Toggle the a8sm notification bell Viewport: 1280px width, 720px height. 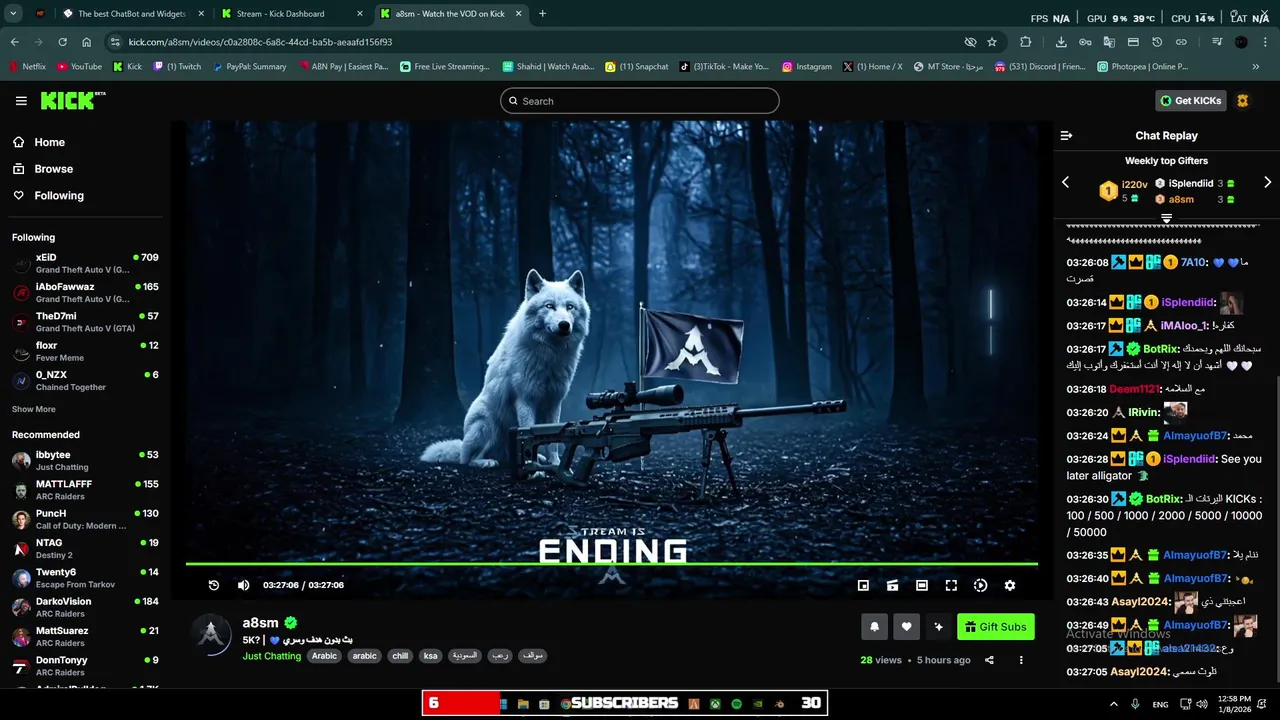(874, 627)
